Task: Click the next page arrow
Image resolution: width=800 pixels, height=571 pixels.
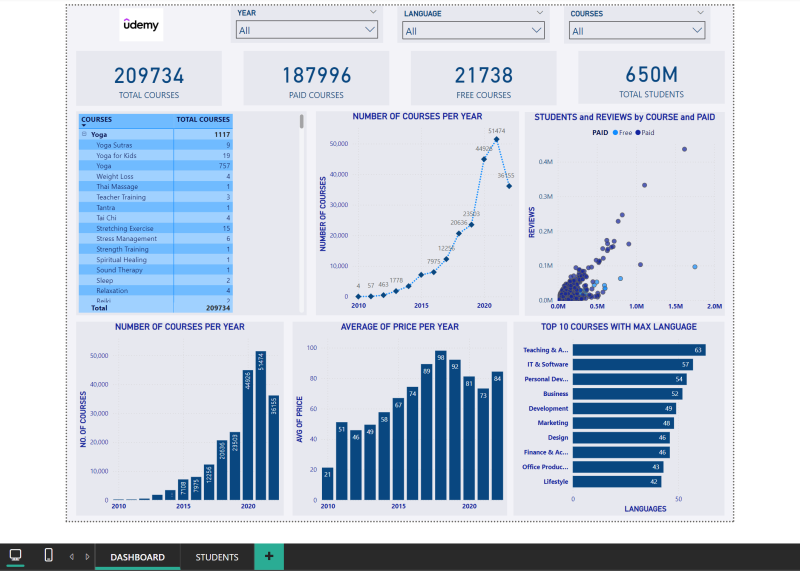Action: 87,556
